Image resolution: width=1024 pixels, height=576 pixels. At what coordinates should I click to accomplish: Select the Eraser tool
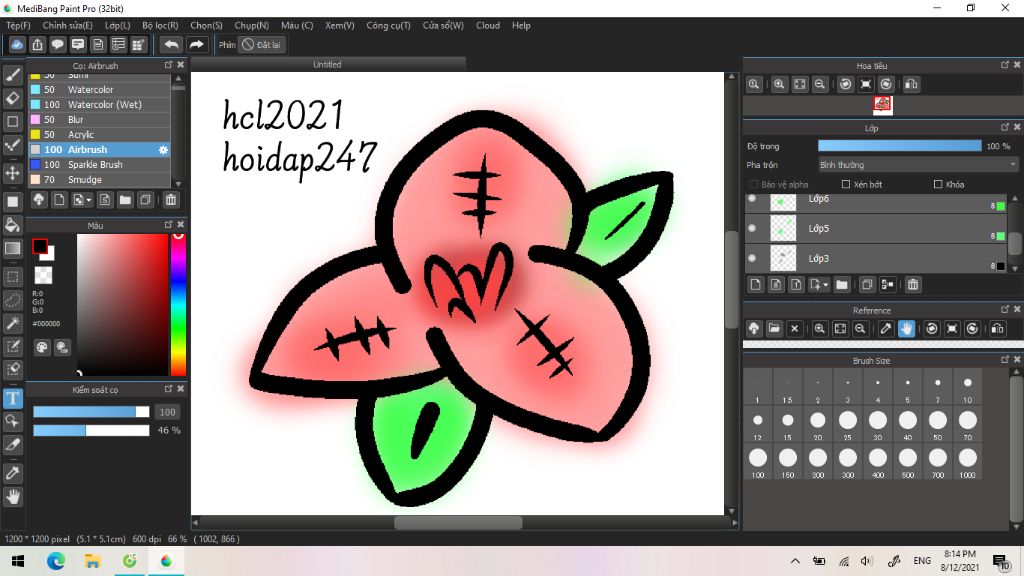point(12,98)
